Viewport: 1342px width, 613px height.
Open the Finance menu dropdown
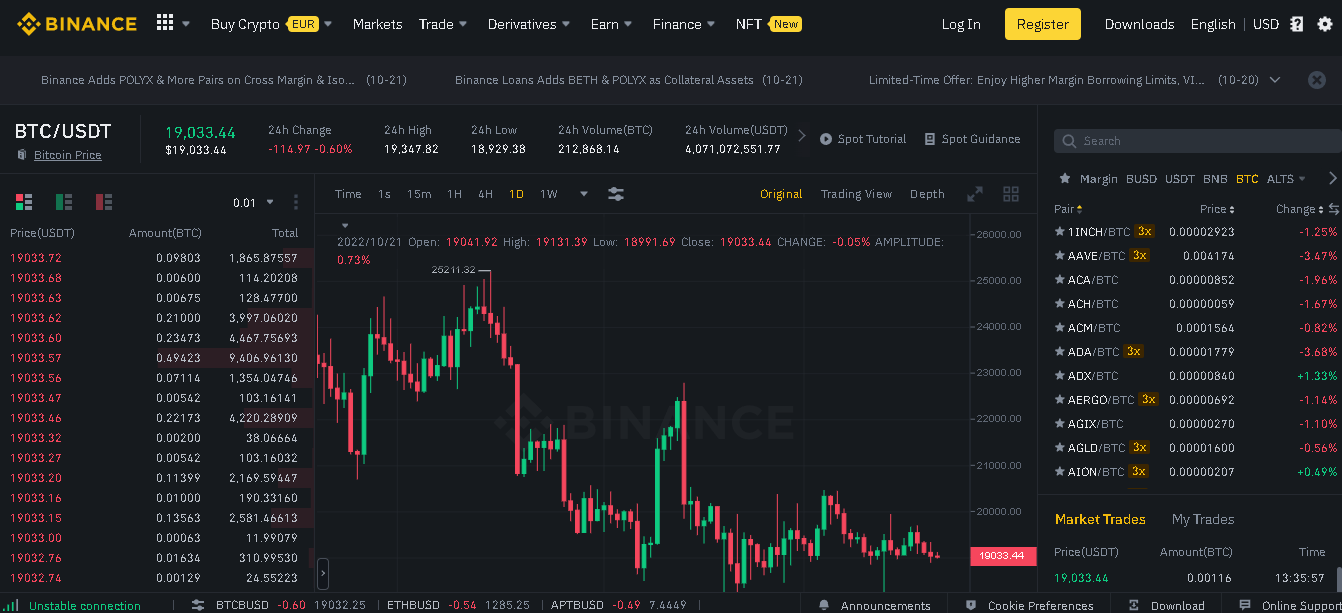[x=684, y=24]
